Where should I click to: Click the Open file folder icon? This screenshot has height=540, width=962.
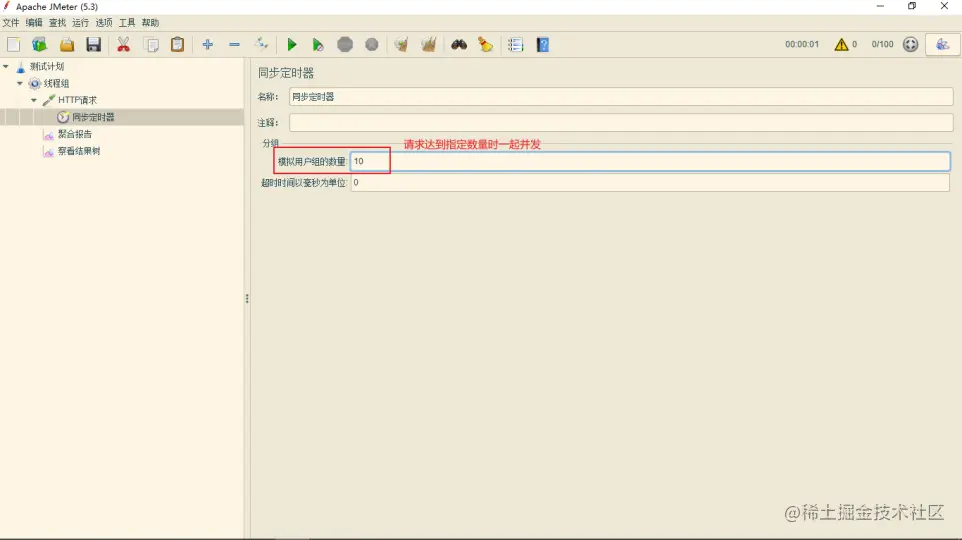click(67, 44)
